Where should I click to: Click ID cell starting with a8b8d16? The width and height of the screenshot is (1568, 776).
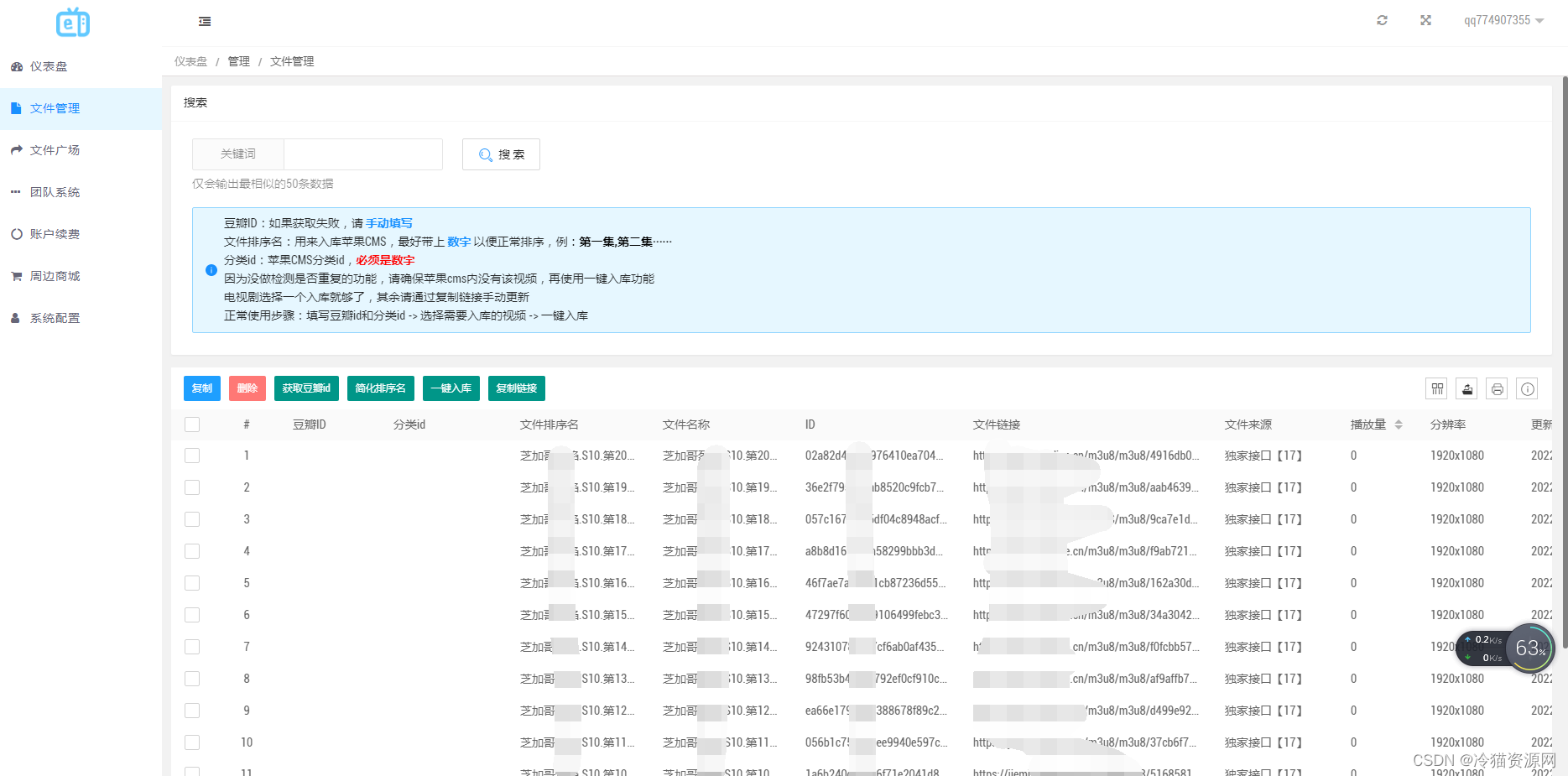875,551
